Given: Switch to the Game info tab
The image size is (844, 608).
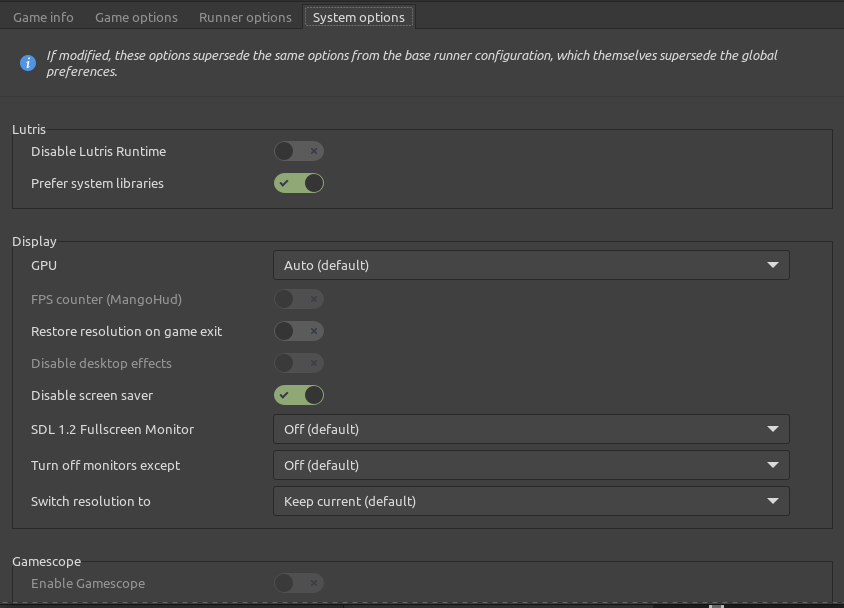Looking at the screenshot, I should click(x=43, y=17).
